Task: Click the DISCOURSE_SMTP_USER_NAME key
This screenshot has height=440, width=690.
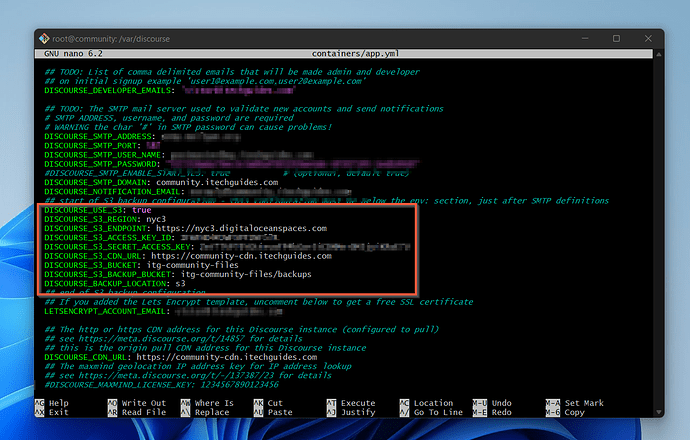Action: (x=104, y=155)
